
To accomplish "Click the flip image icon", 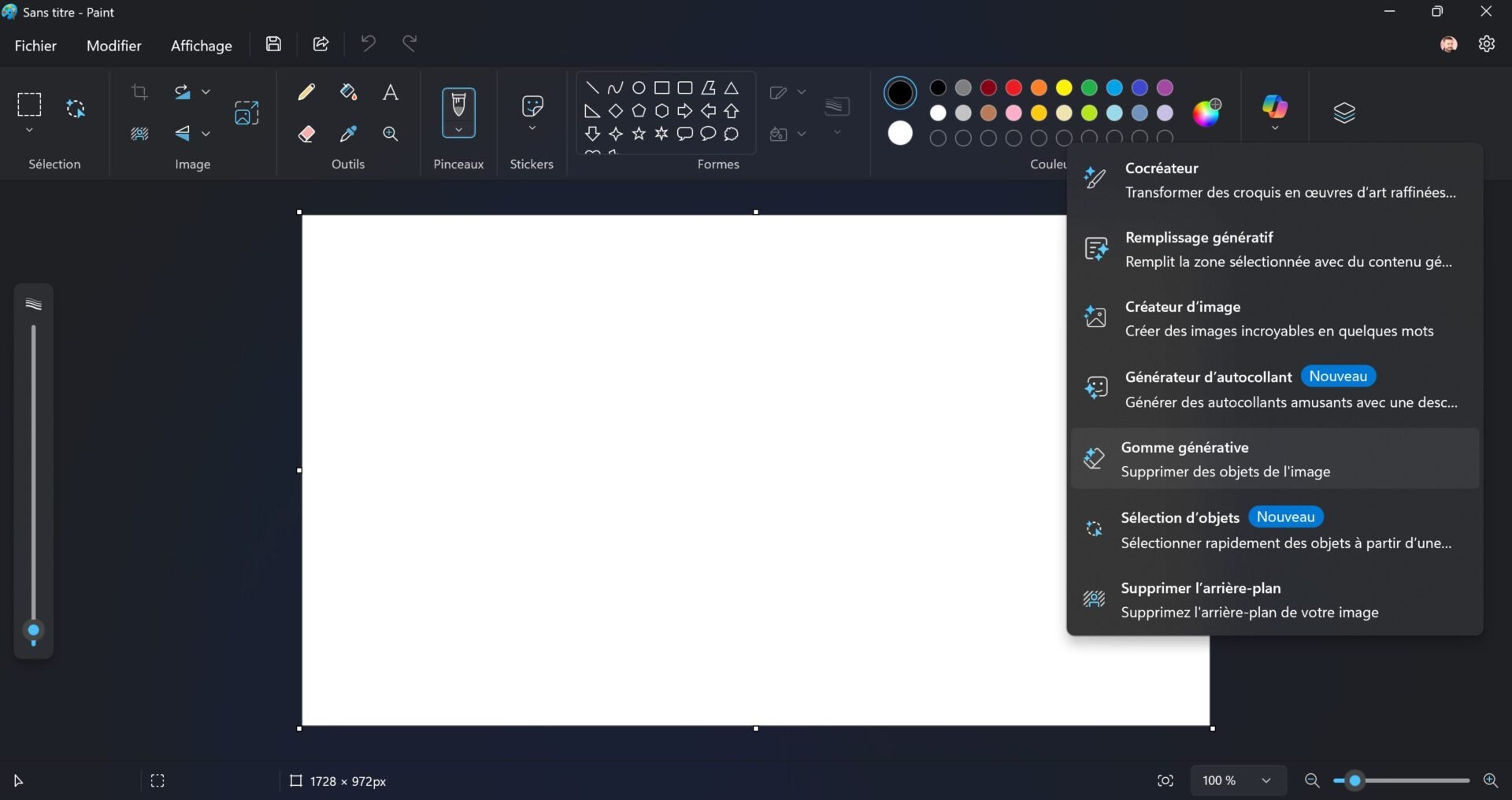I will pos(183,134).
